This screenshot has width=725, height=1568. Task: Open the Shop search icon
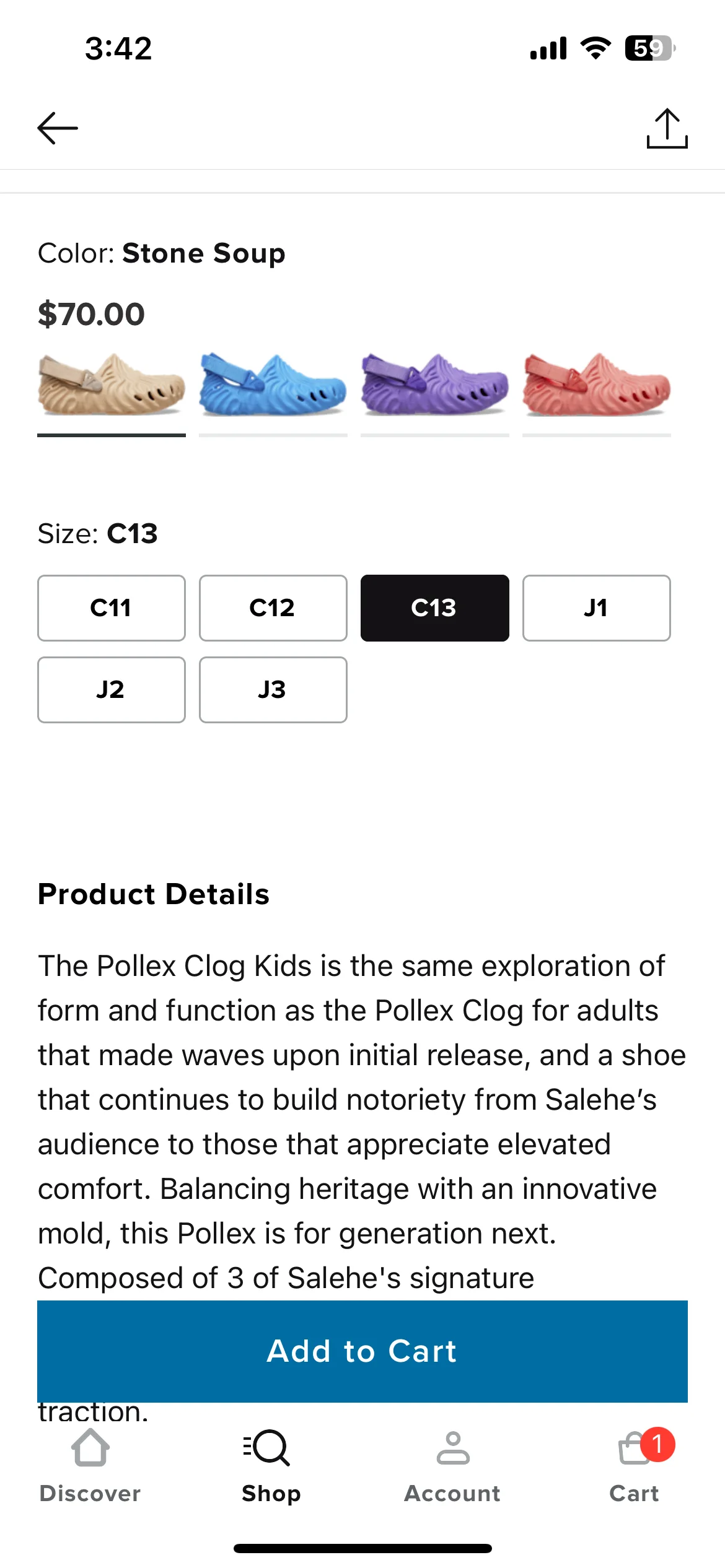(266, 1447)
